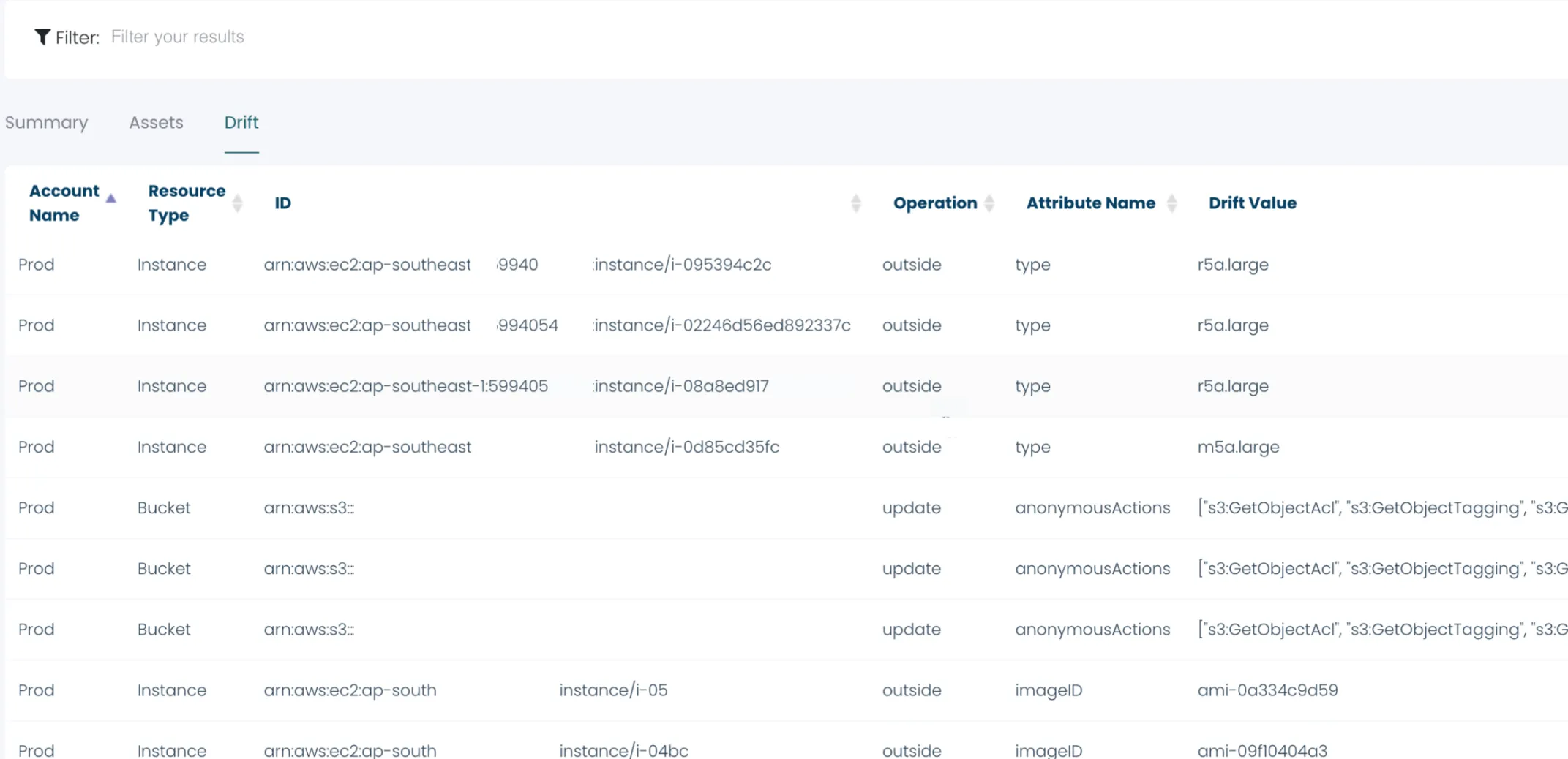Screen dimensions: 1568x759
Task: Click the Account Name column header
Action: click(x=64, y=203)
